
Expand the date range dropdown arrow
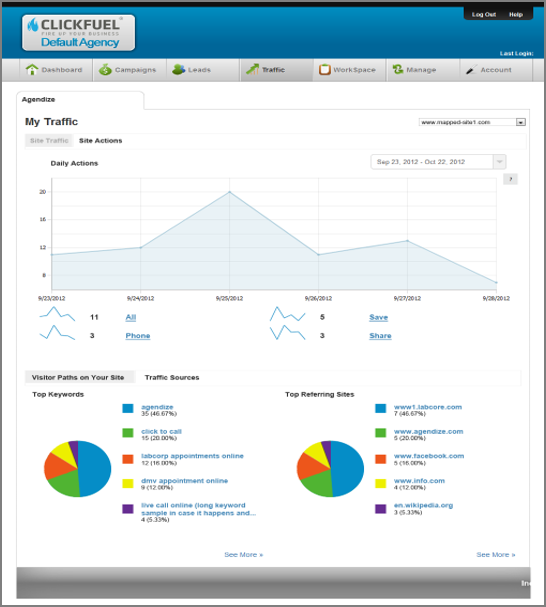500,162
